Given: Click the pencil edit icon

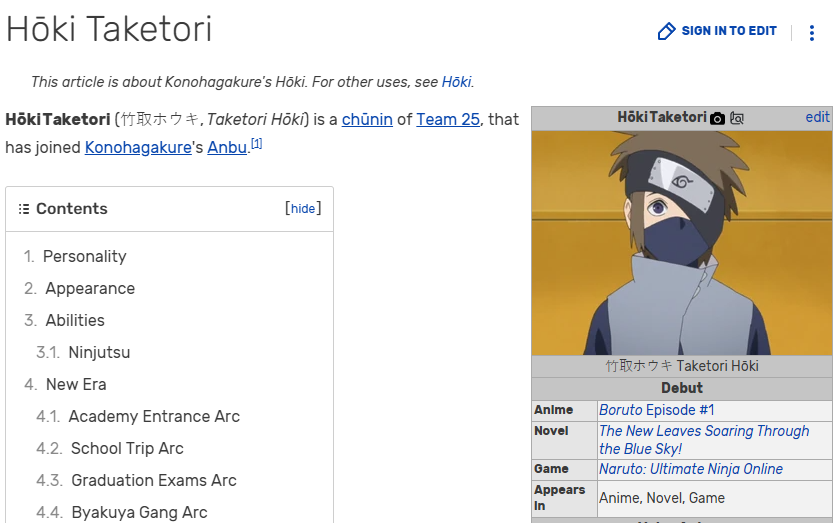Looking at the screenshot, I should tap(666, 32).
